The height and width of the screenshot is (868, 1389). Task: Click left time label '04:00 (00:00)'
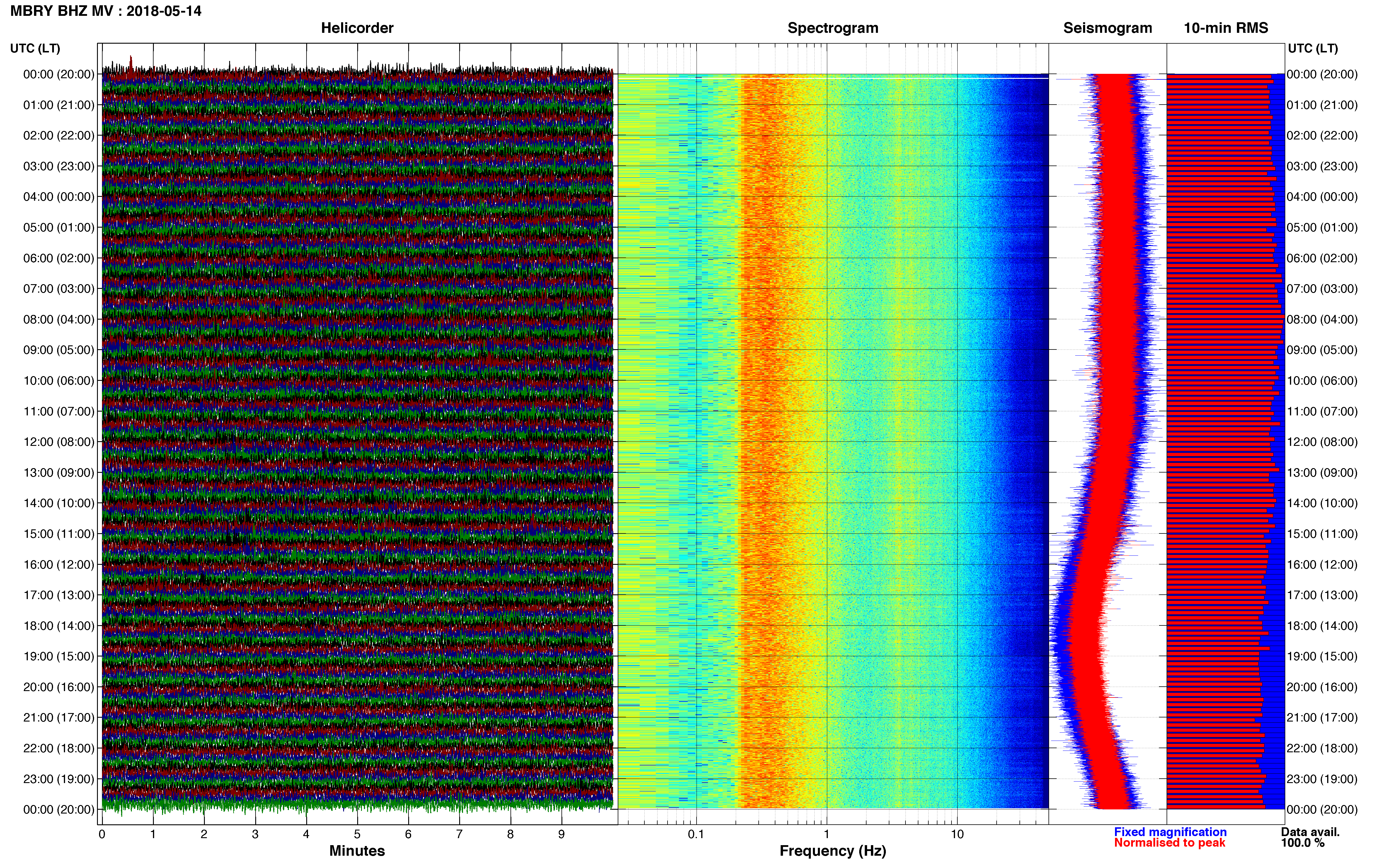tap(59, 197)
